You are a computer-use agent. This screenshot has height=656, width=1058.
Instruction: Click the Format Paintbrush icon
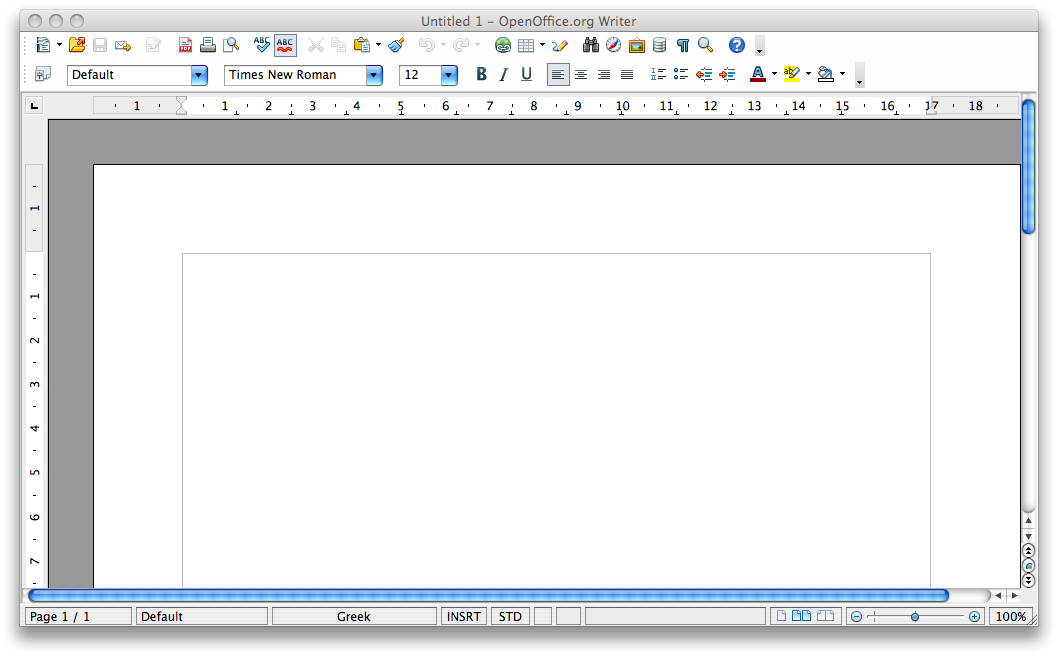click(x=396, y=45)
